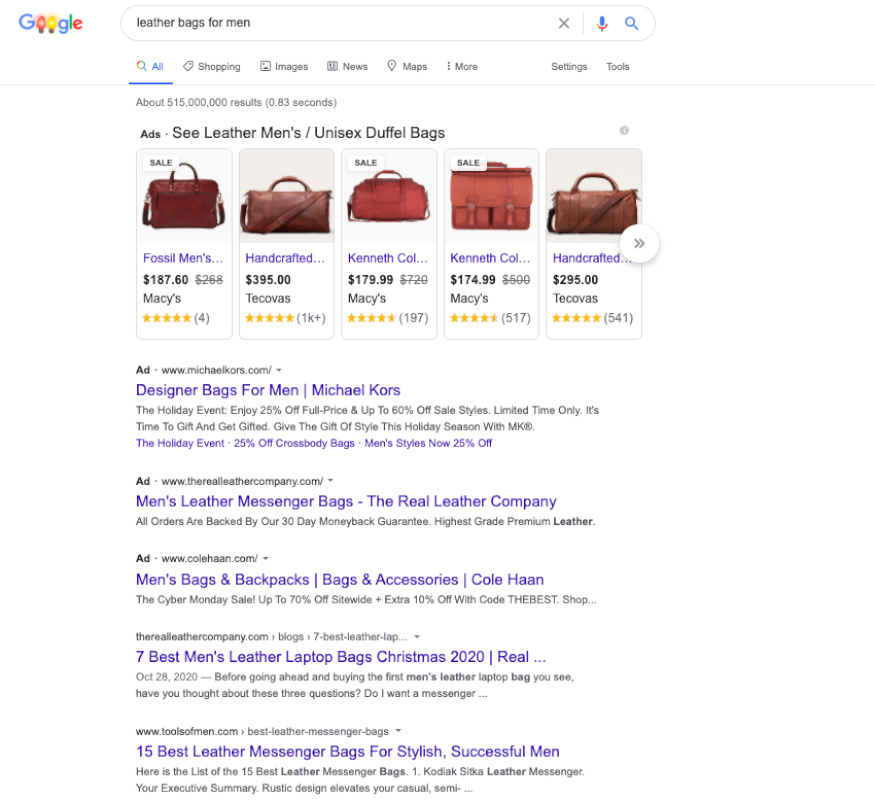Open the Designer Bags For Men Michael Kors link

268,390
